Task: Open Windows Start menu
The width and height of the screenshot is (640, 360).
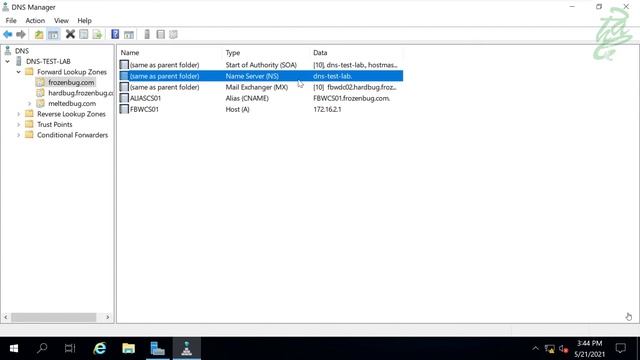Action: 13,349
